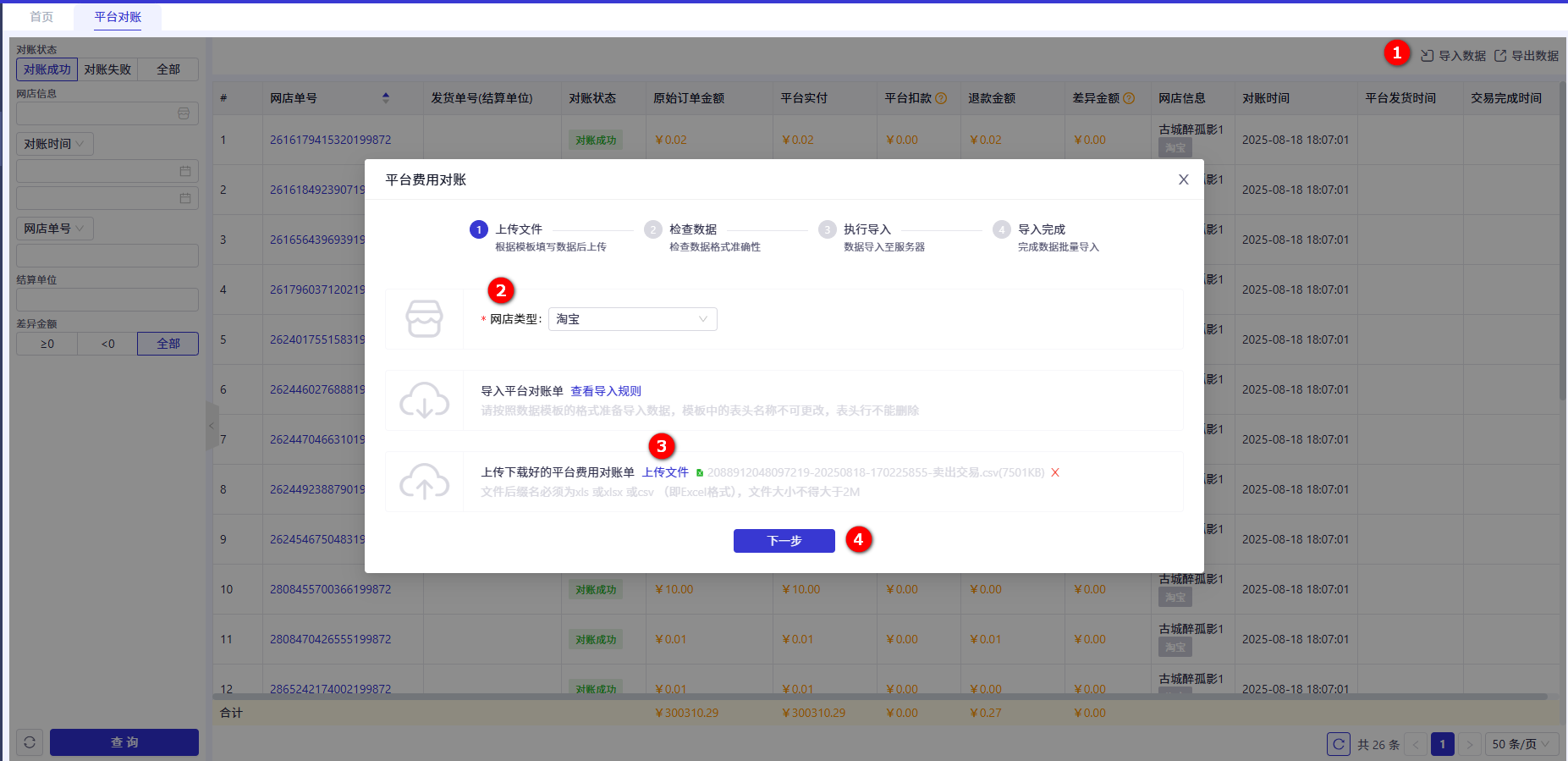1568x761 pixels.
Task: Select 对账失败 status filter
Action: click(x=107, y=69)
